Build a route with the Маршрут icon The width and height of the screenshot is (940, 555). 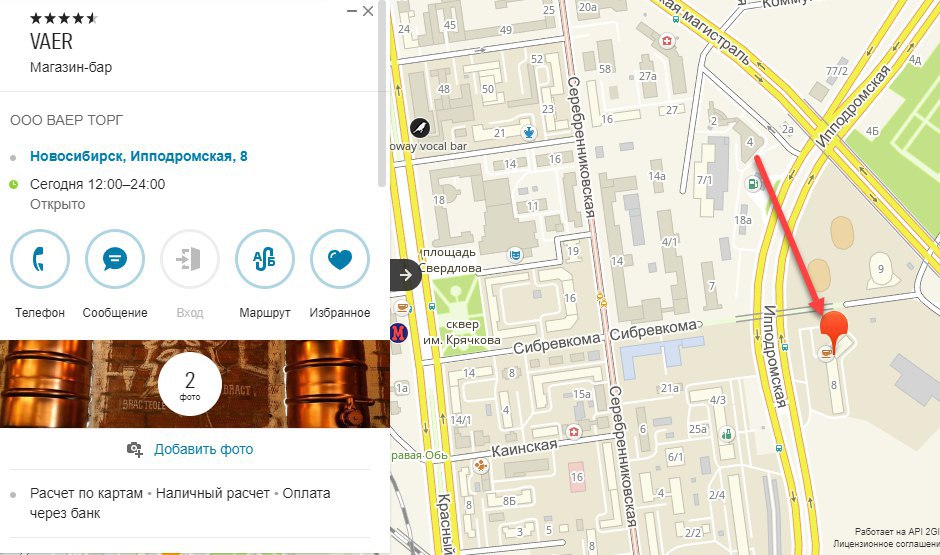coord(264,260)
